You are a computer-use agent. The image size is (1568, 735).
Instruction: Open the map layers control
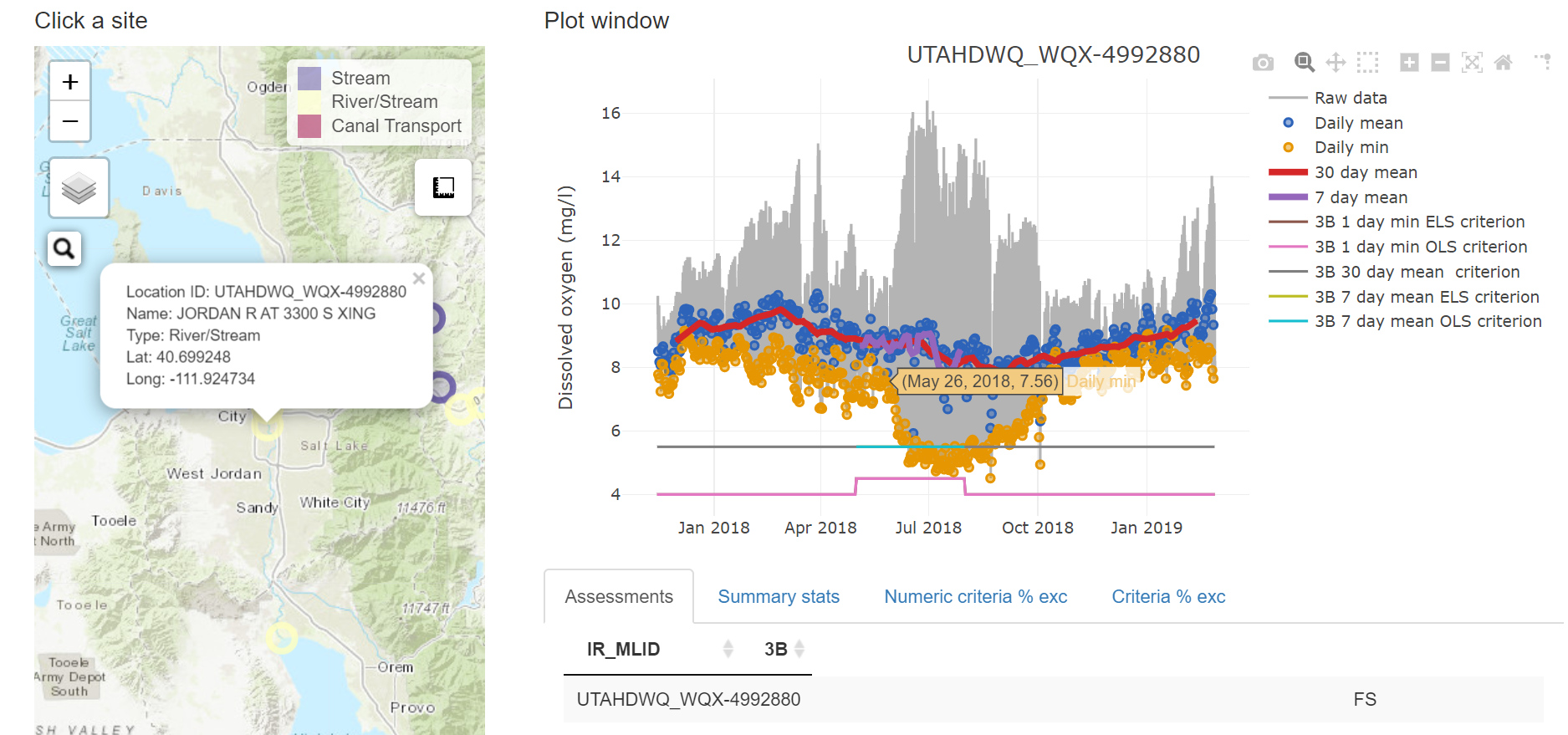[x=79, y=187]
